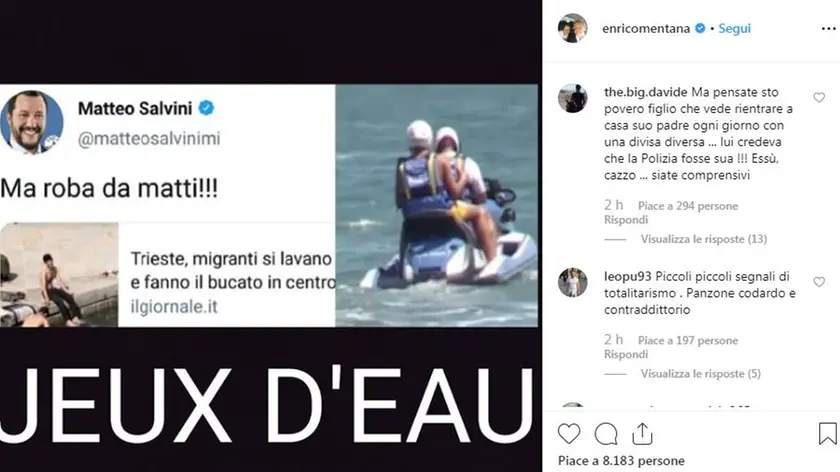Like the.big.davide's comment heart
Image resolution: width=840 pixels, height=472 pixels.
pyautogui.click(x=819, y=98)
